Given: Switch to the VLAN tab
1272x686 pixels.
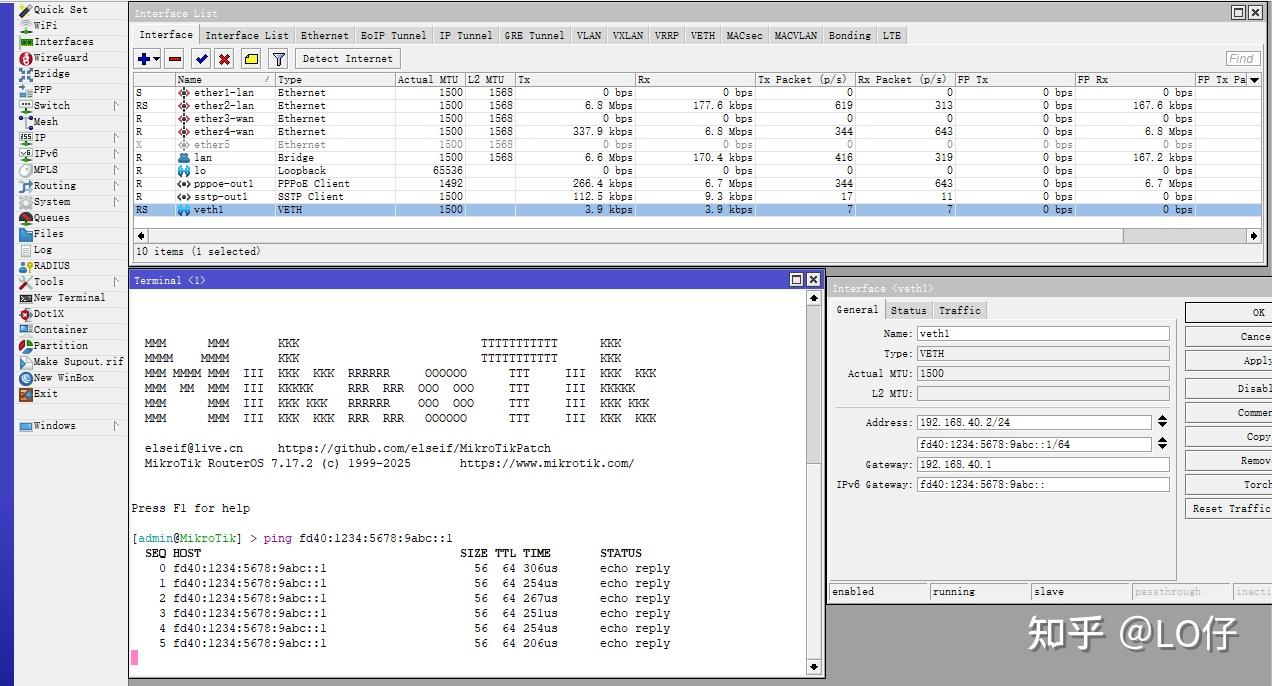Looking at the screenshot, I should [588, 35].
